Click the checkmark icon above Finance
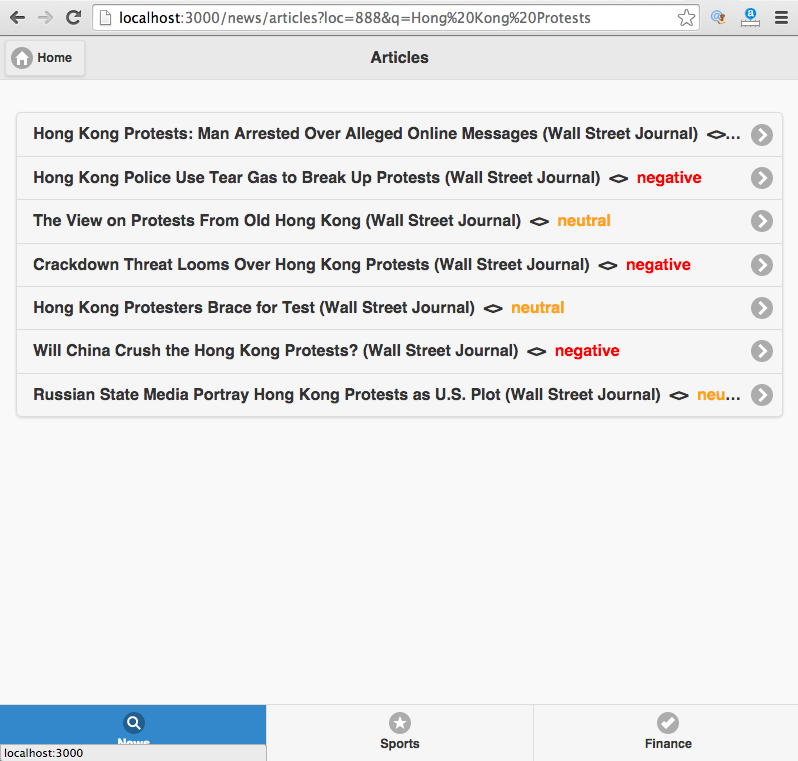Image resolution: width=798 pixels, height=761 pixels. pos(668,723)
